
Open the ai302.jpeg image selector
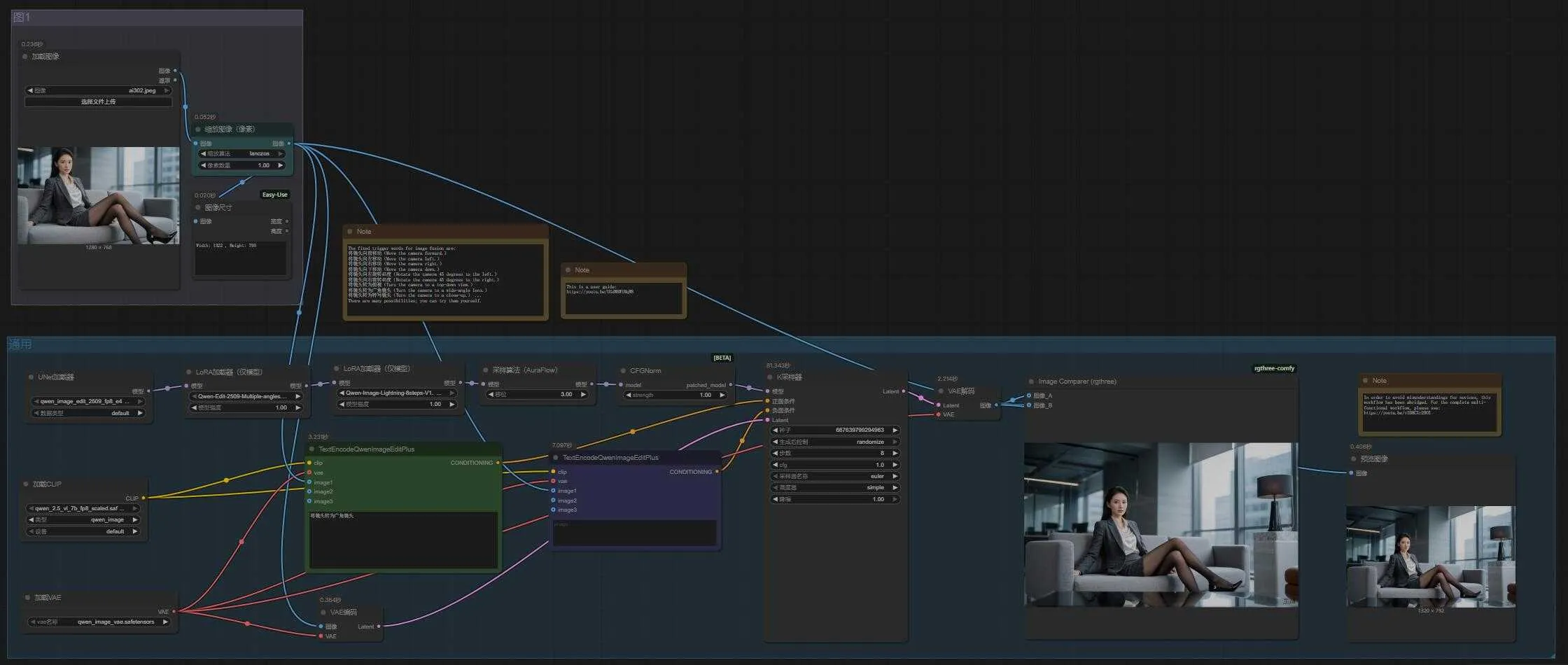[x=98, y=90]
